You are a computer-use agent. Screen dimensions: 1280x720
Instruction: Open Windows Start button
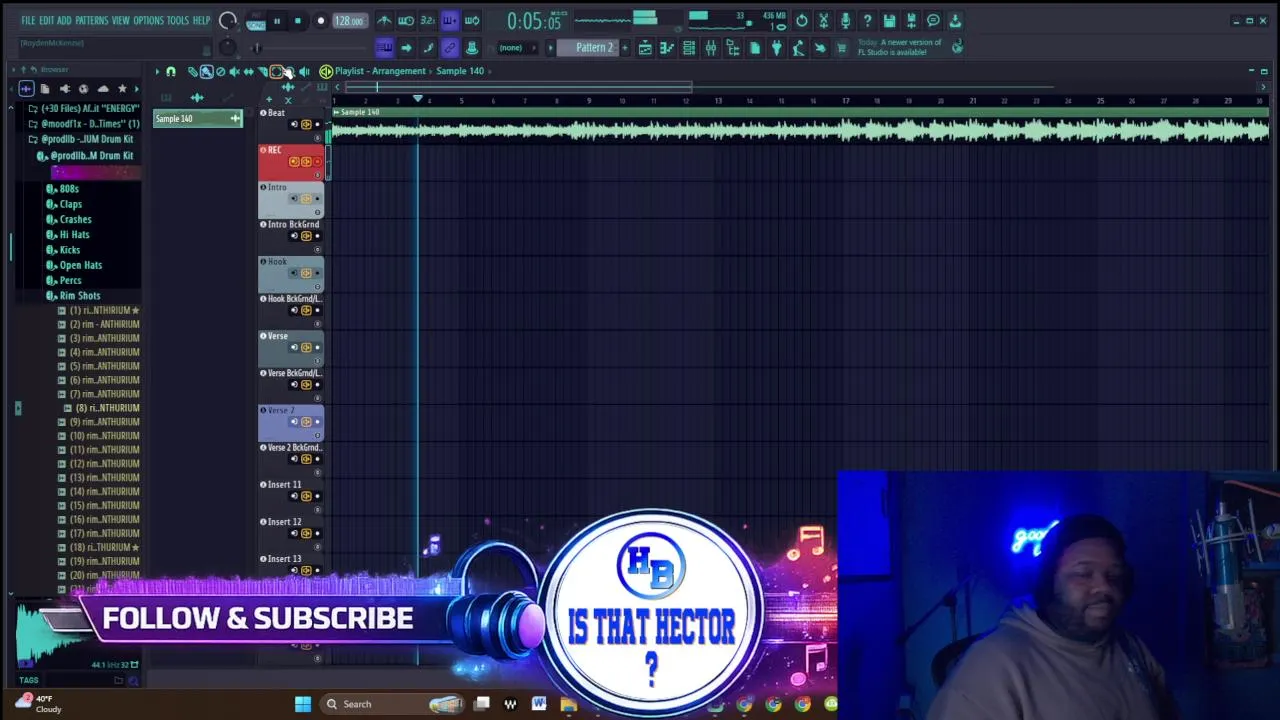click(x=303, y=704)
